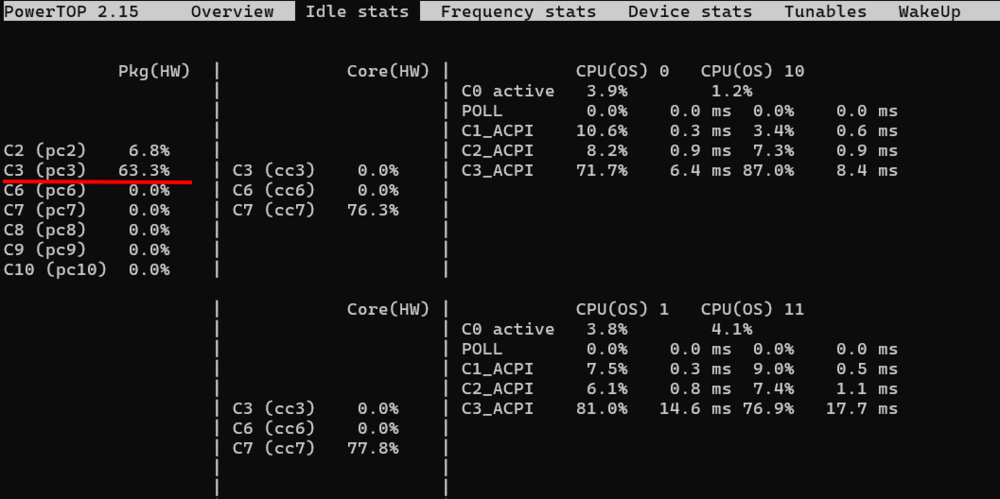Click the C1_ACPI row with 7.5%
This screenshot has width=1000, height=499.
(x=679, y=369)
